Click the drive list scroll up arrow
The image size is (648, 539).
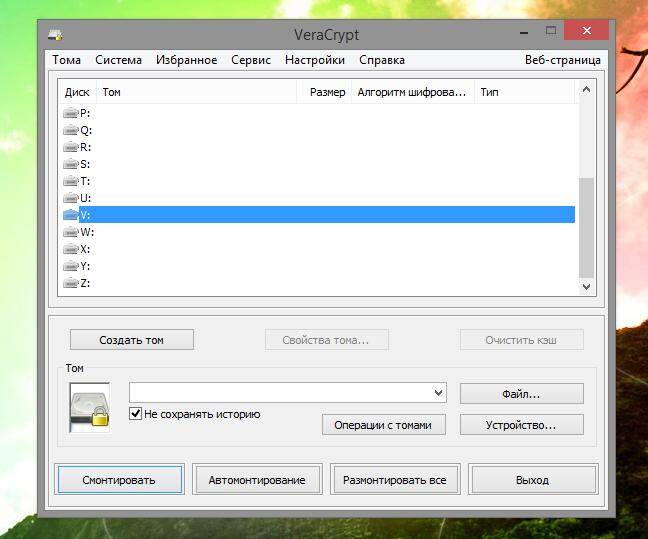(x=586, y=89)
